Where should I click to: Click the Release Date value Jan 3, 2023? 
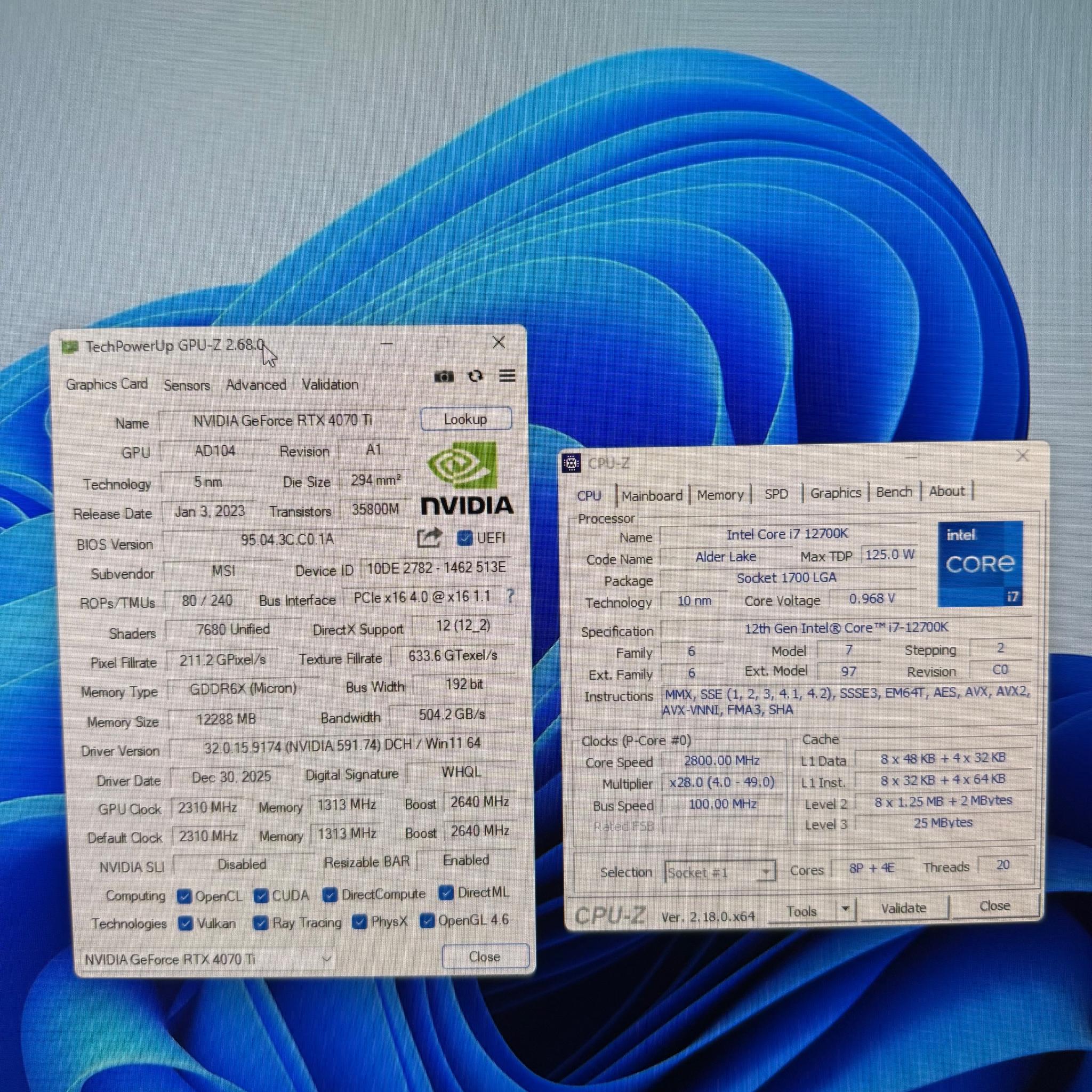click(x=210, y=511)
